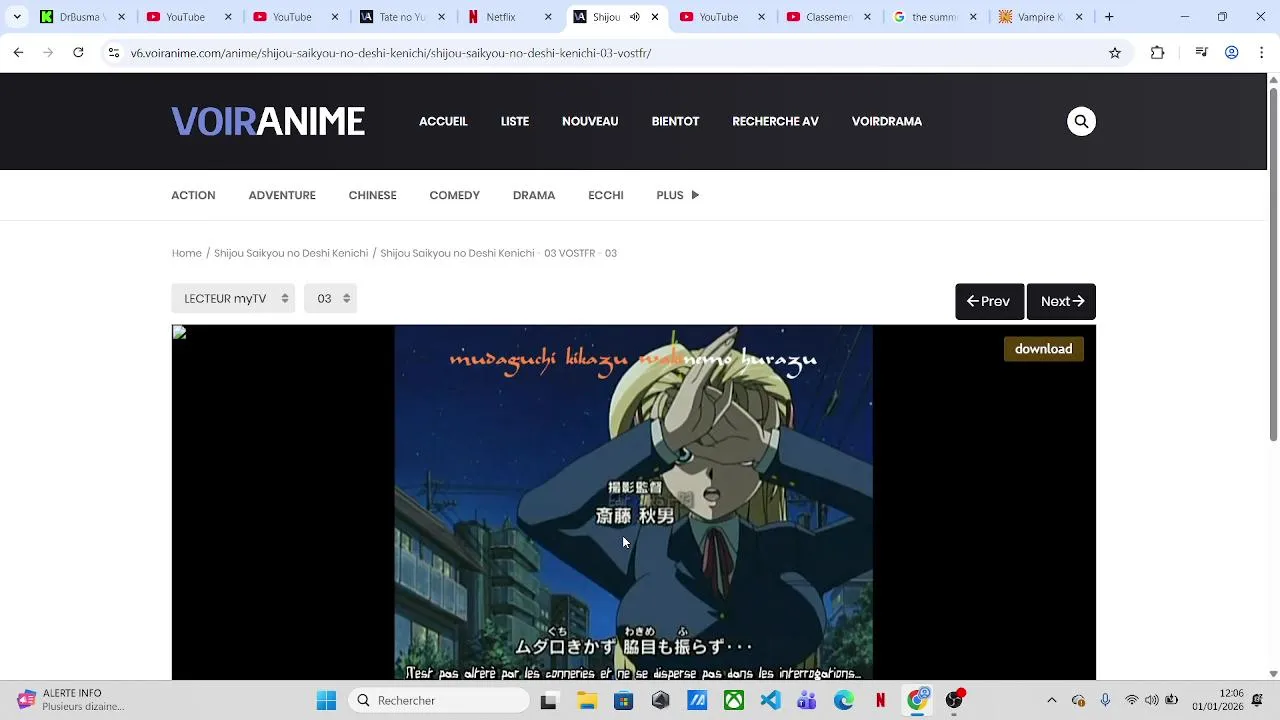The height and width of the screenshot is (720, 1280).
Task: Bookmark this page with the star icon
Action: pyautogui.click(x=1115, y=53)
